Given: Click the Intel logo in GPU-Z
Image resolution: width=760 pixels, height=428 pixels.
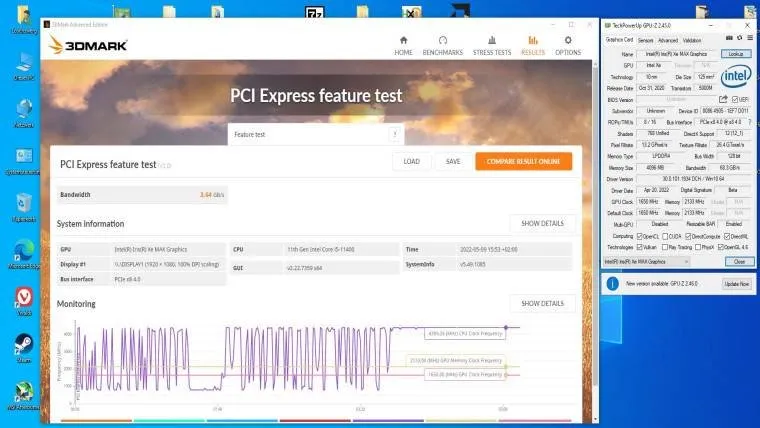Looking at the screenshot, I should (x=736, y=76).
